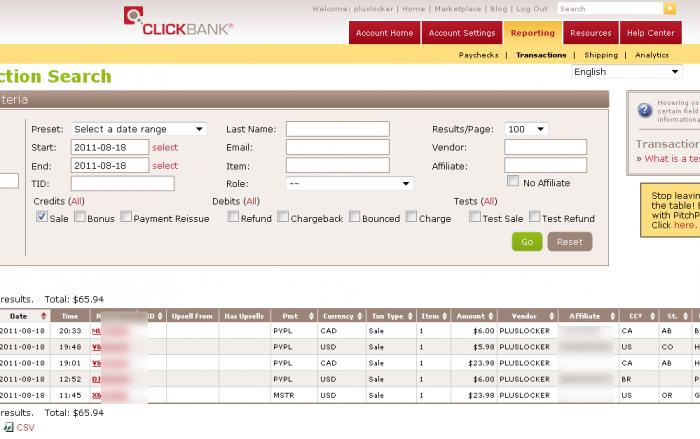Click the 'What is a' help link
This screenshot has height=439, width=700.
point(672,159)
